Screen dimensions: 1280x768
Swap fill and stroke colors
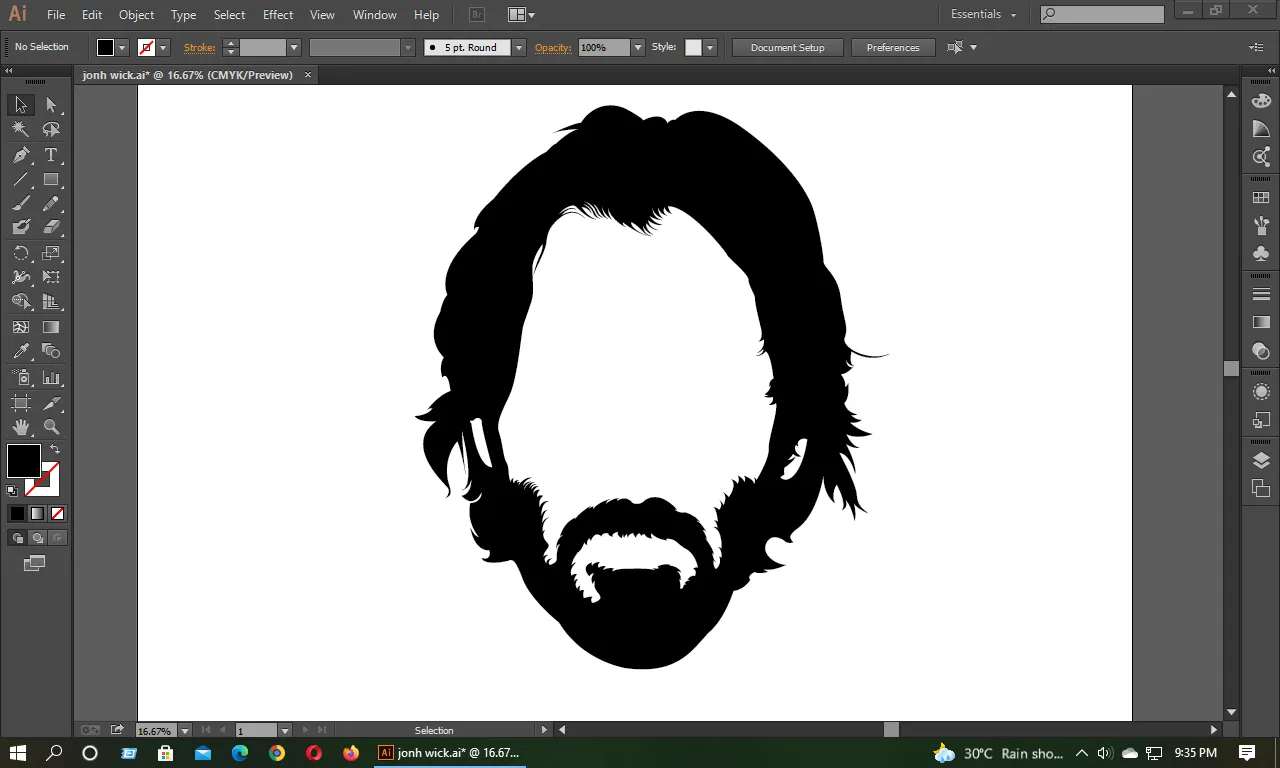point(55,449)
